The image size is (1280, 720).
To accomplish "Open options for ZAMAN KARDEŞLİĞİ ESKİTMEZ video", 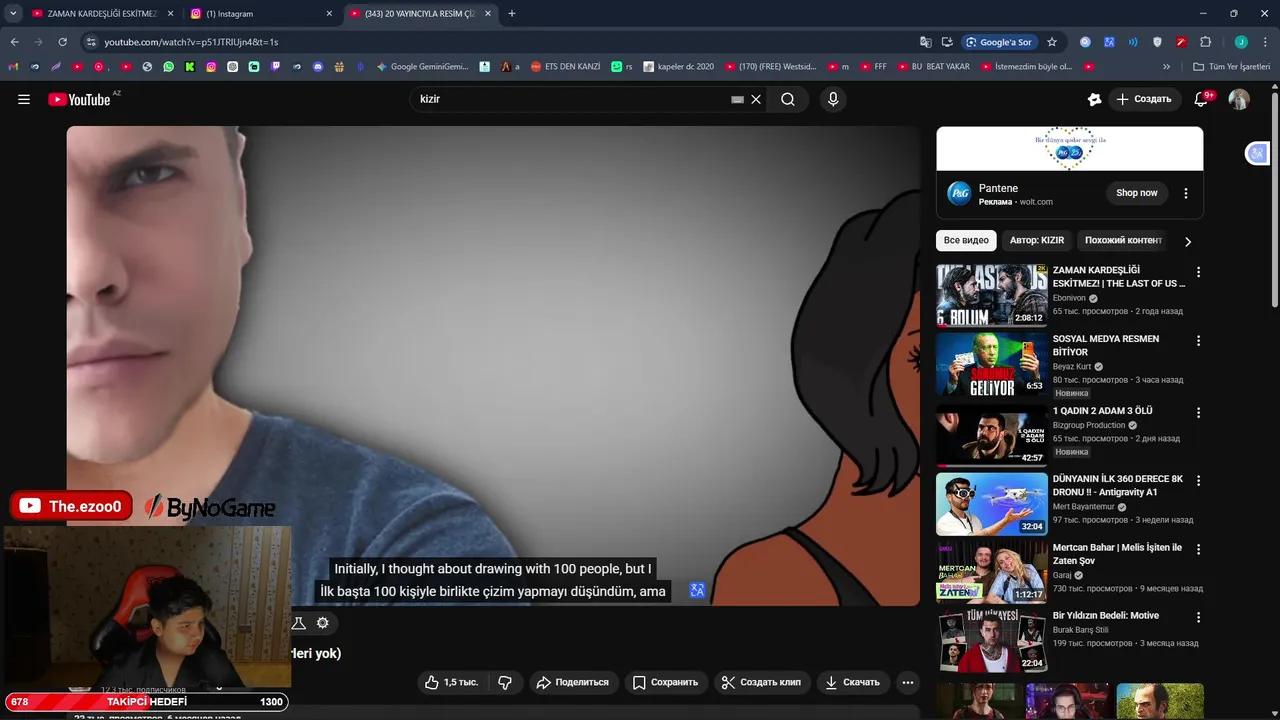I will point(1198,272).
